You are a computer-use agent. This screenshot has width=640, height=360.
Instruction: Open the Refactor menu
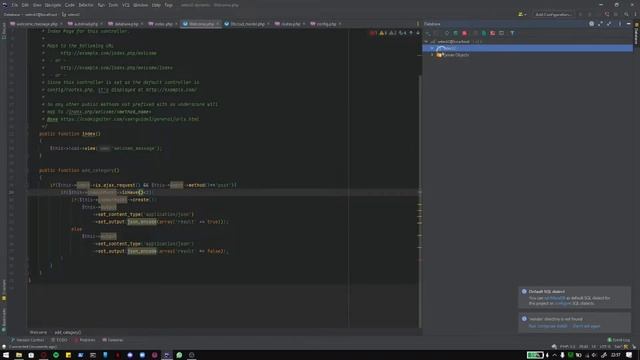click(x=86, y=5)
